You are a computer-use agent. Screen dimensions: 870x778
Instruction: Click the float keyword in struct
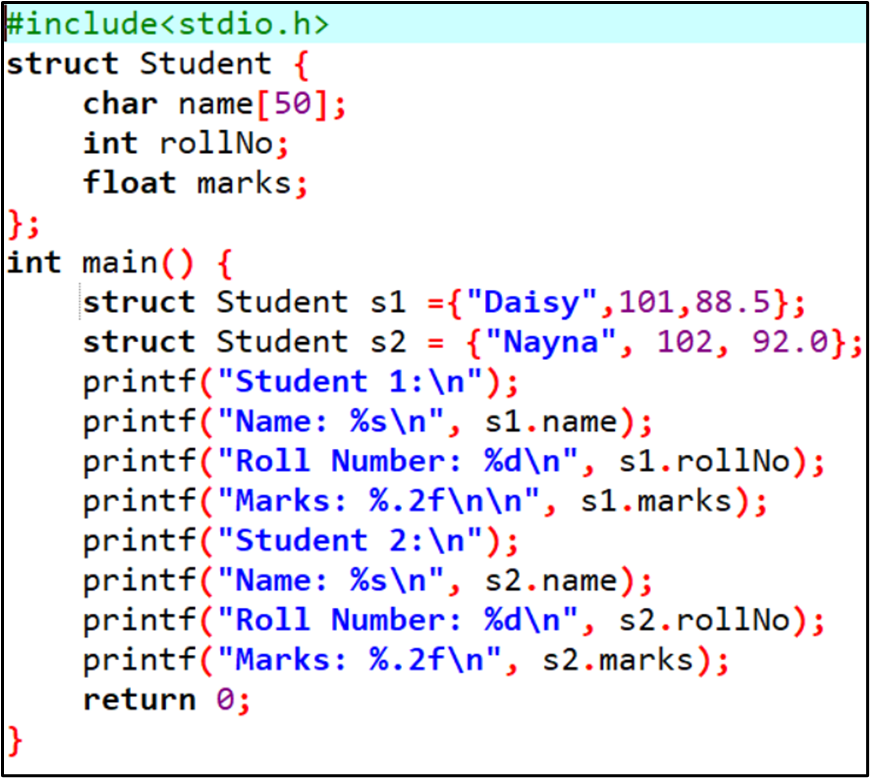coord(129,183)
